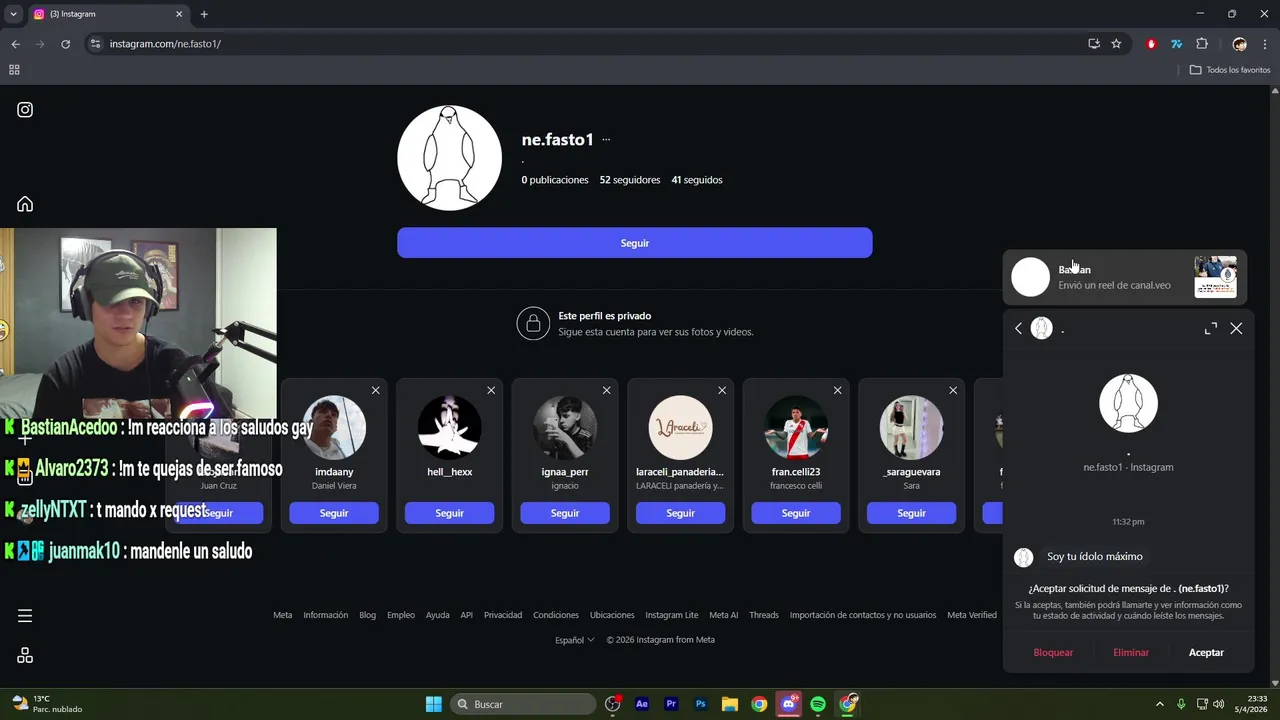Open Spotify from the taskbar

(818, 704)
